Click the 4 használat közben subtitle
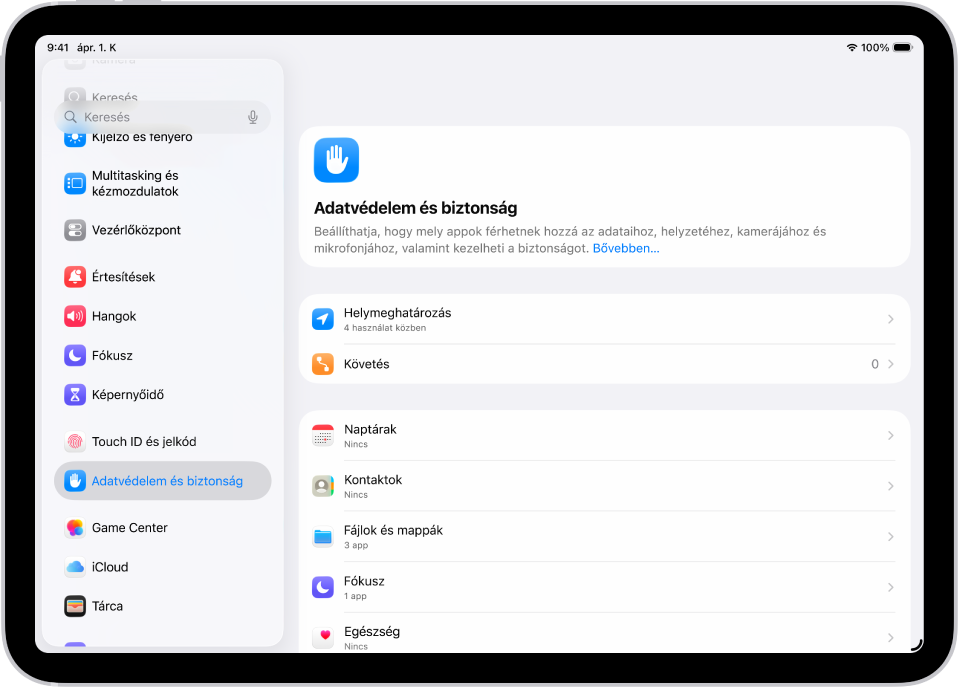 (385, 328)
